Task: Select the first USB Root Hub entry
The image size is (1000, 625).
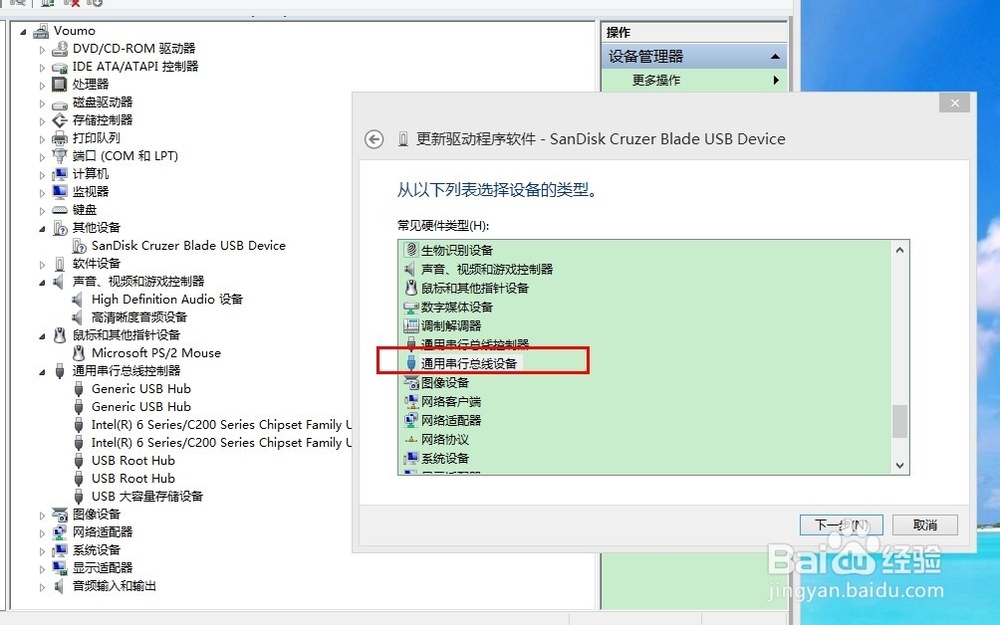Action: click(x=133, y=460)
